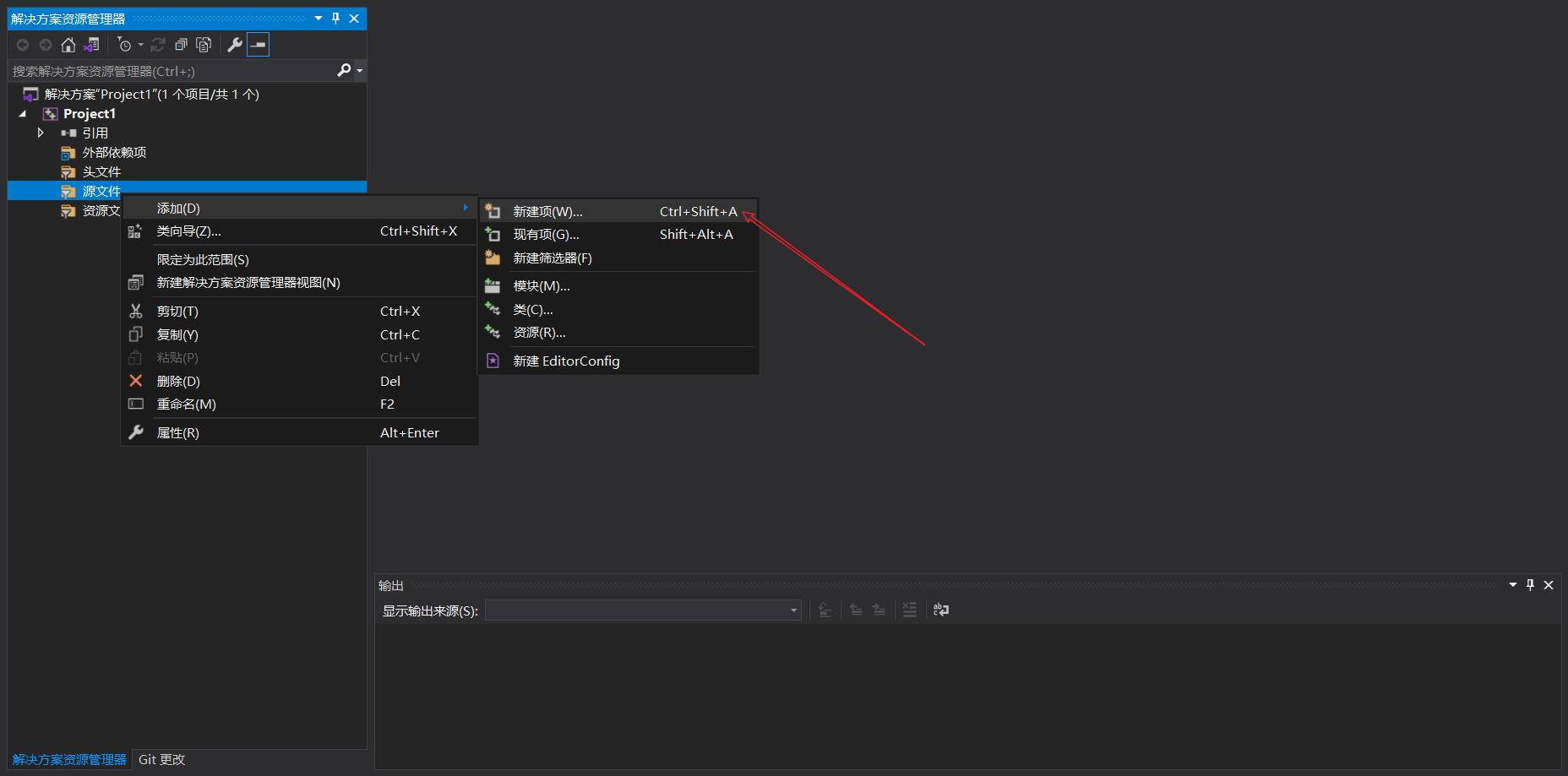Click the wrench icon beside 属性(R)
This screenshot has height=776, width=1568.
[x=135, y=432]
